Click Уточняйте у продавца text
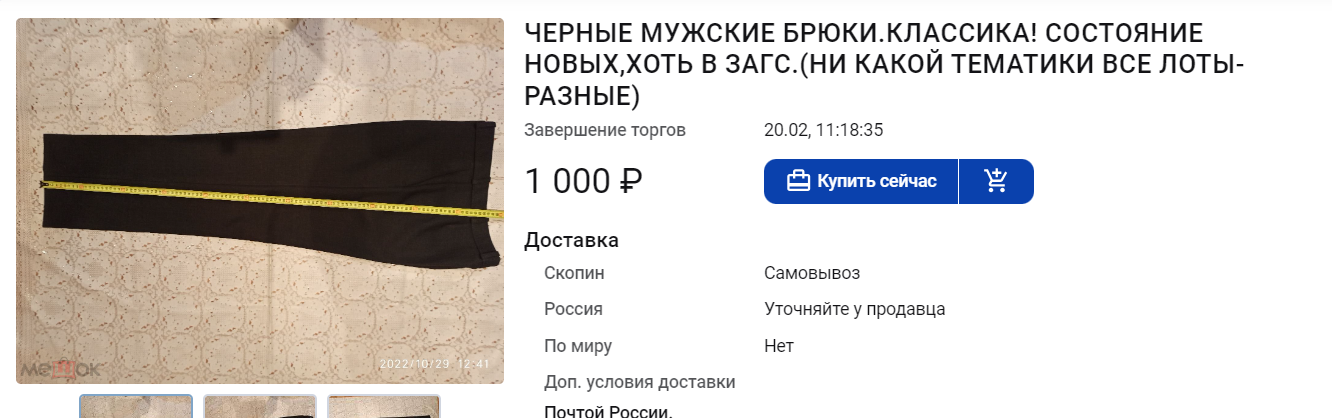 [x=855, y=309]
